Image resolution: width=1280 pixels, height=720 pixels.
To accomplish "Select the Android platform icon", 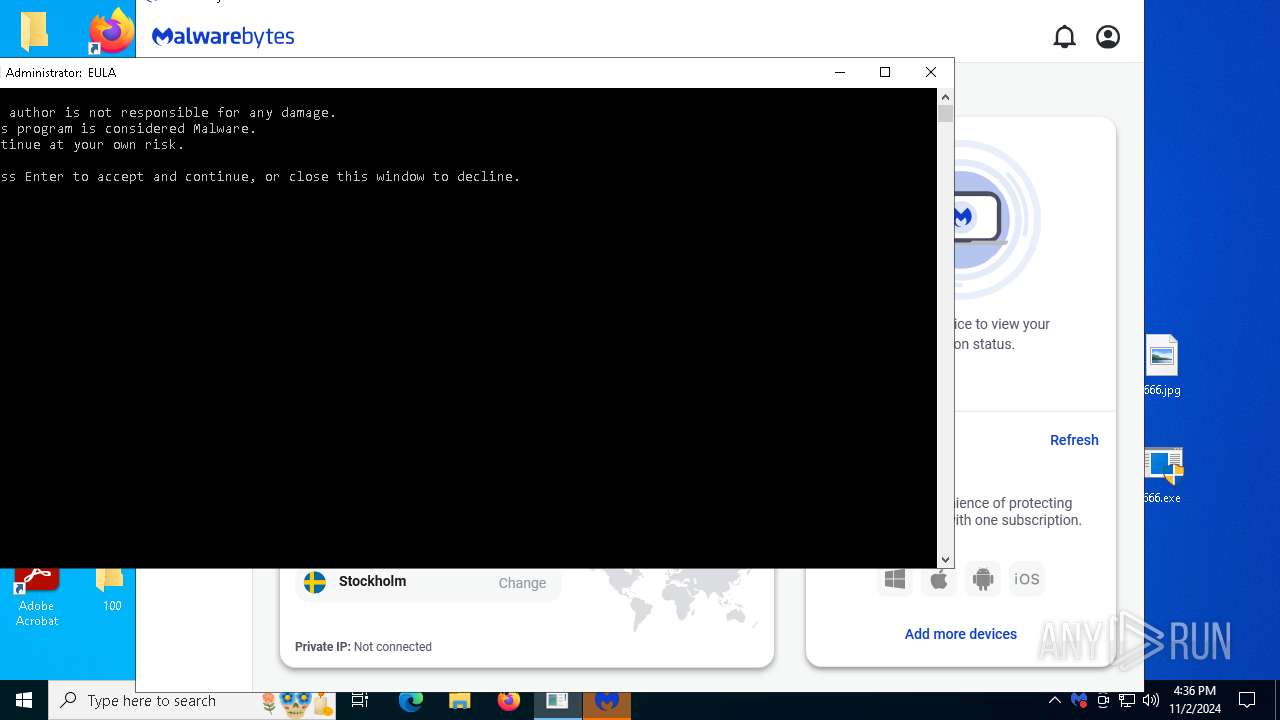I will [983, 579].
